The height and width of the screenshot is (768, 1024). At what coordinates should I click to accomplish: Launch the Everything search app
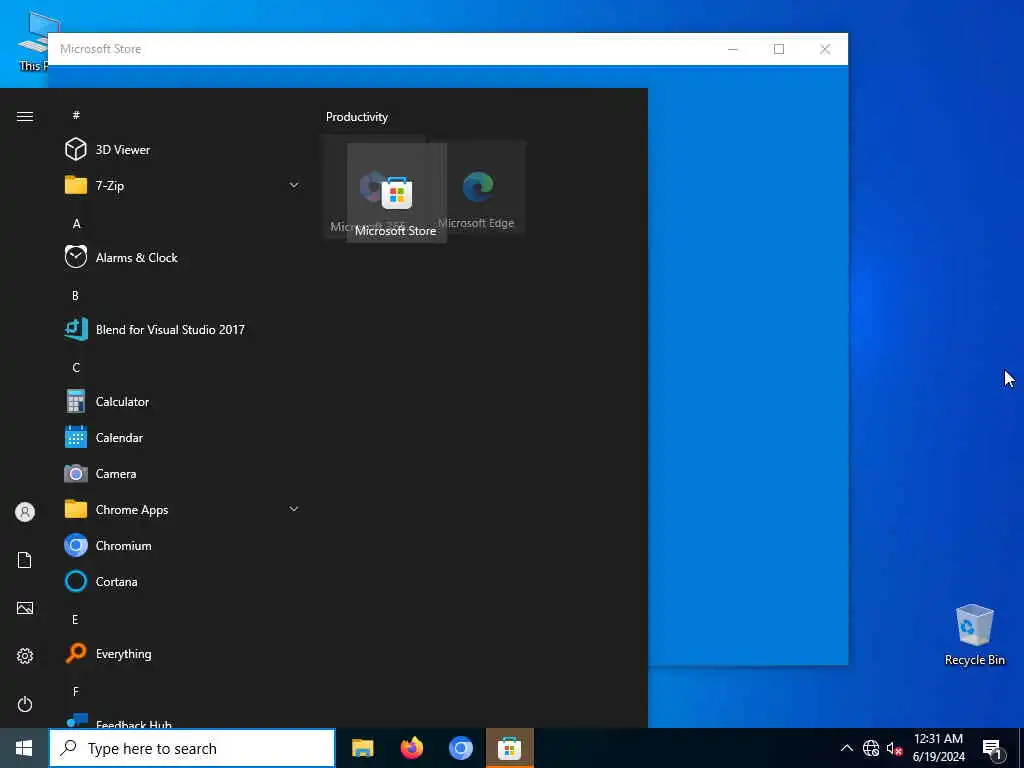183,653
